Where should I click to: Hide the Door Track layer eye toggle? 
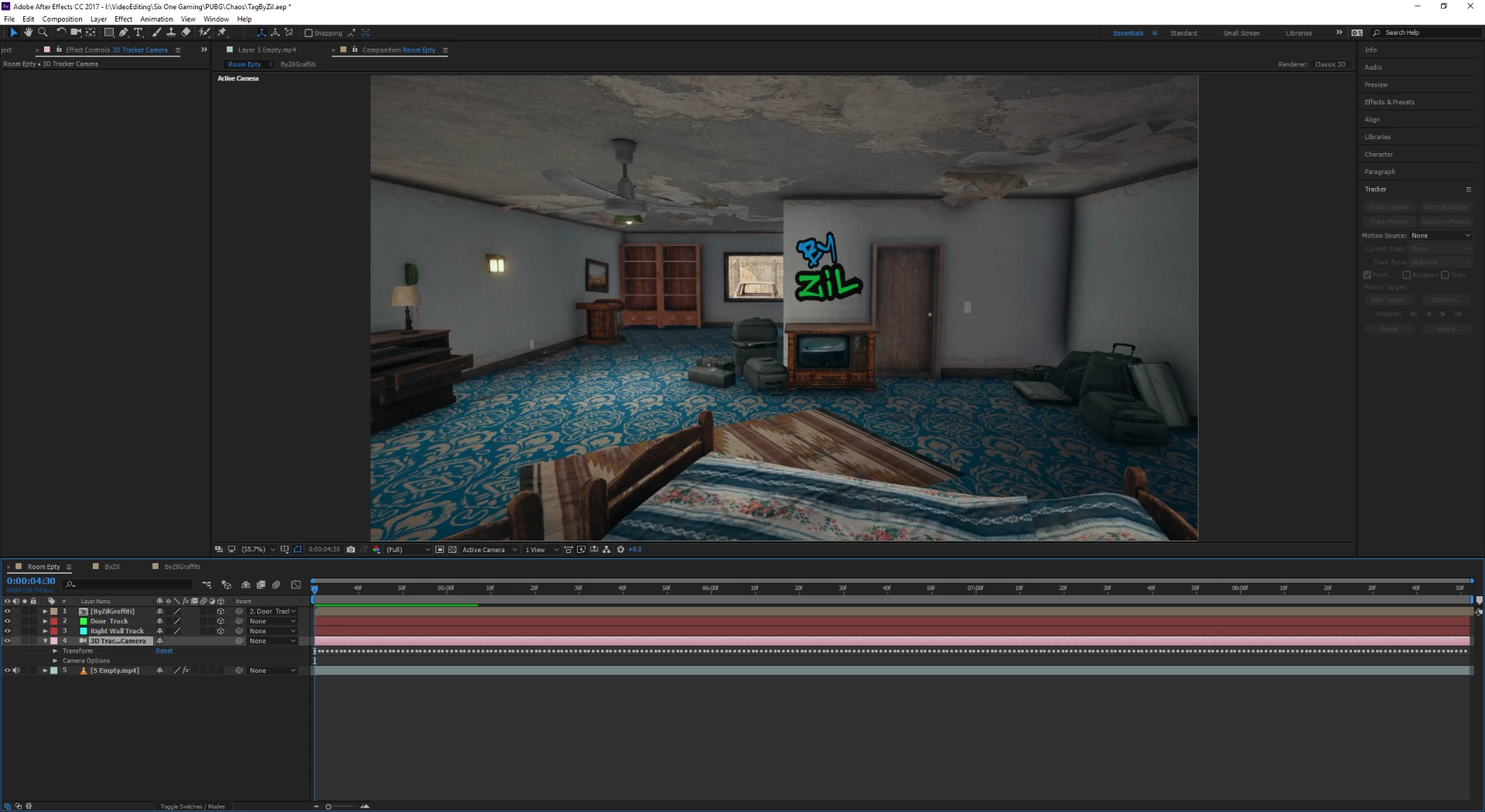7,622
